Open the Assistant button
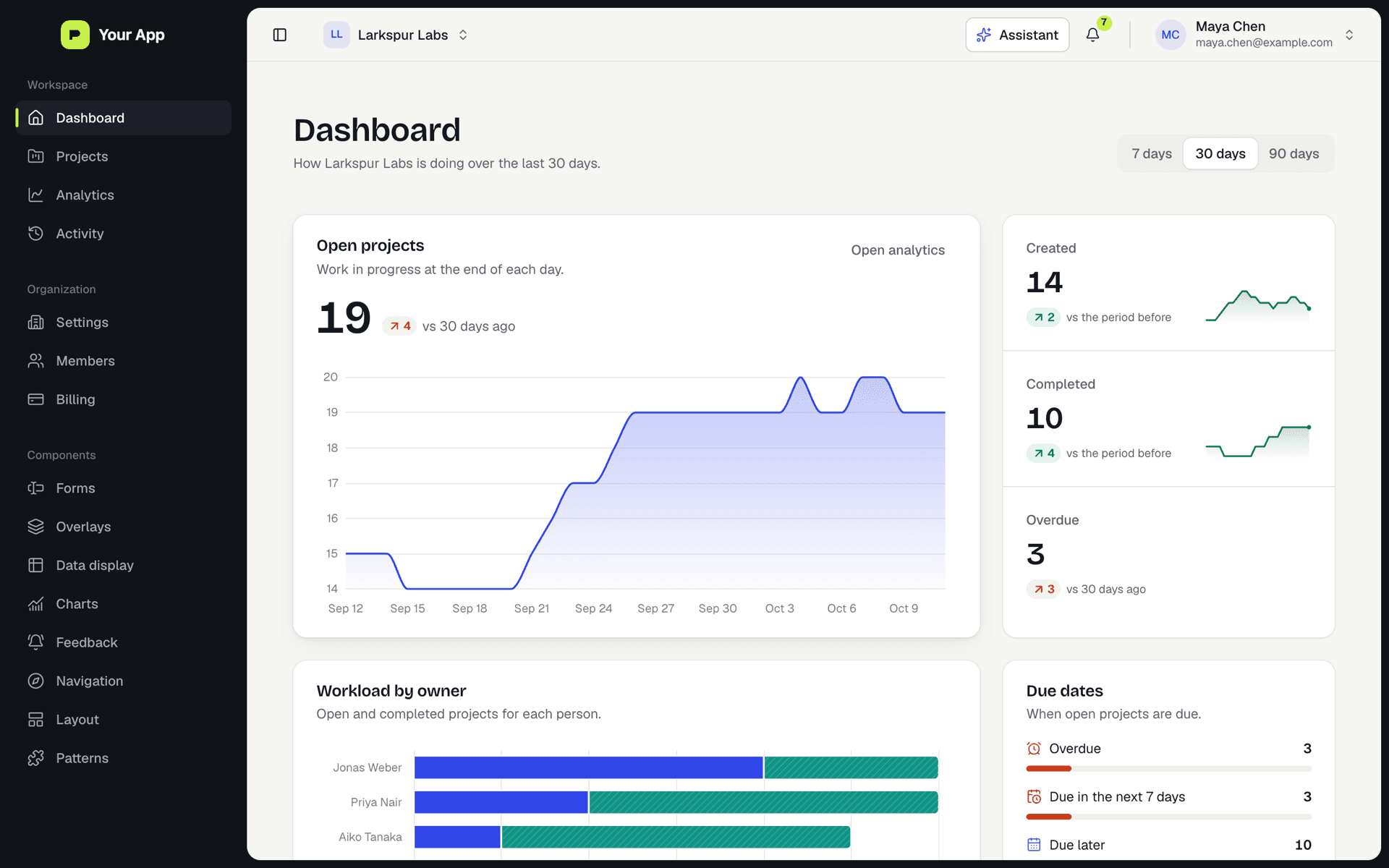This screenshot has height=868, width=1389. [1017, 35]
